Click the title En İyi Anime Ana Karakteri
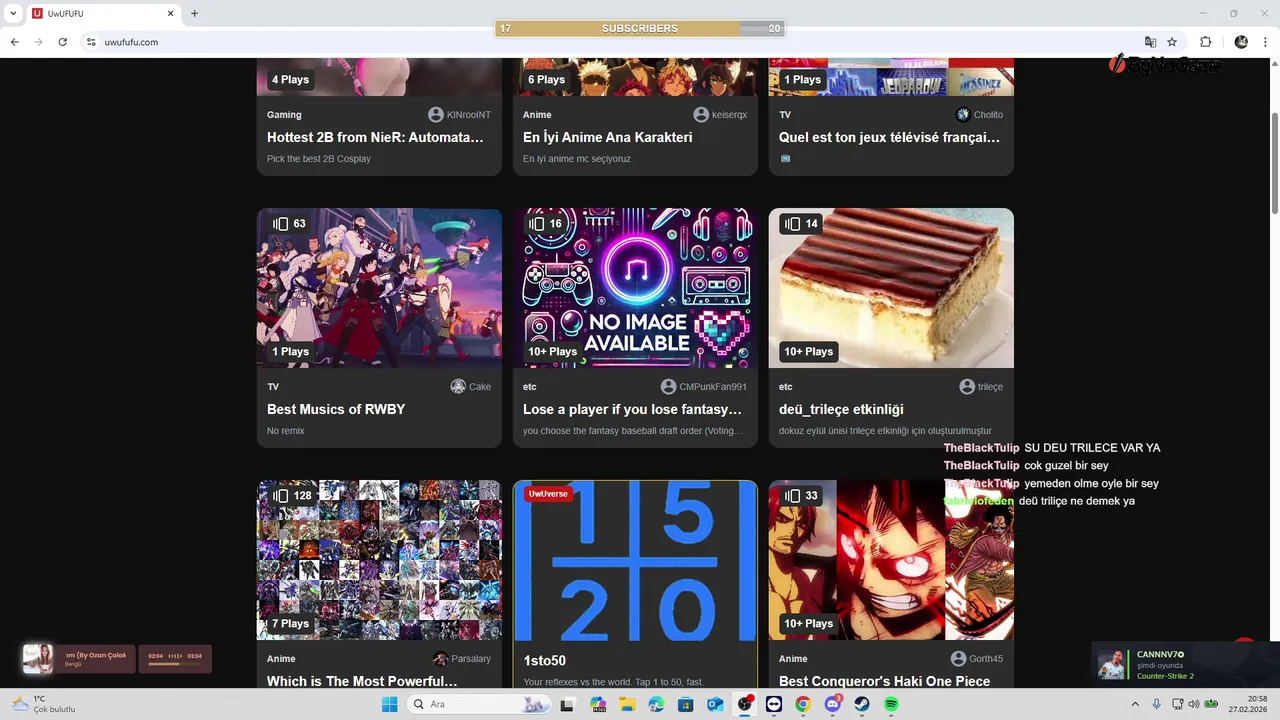The height and width of the screenshot is (720, 1280). click(607, 137)
